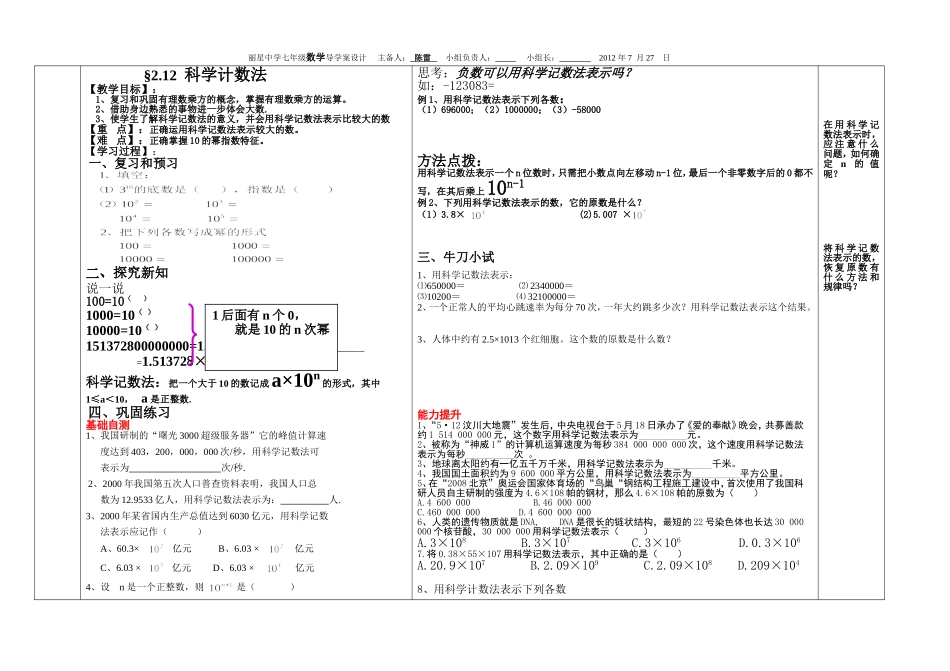This screenshot has height=671, width=950.
Task: Click the blank before '次/秒' in question 1
Action: [x=175, y=468]
